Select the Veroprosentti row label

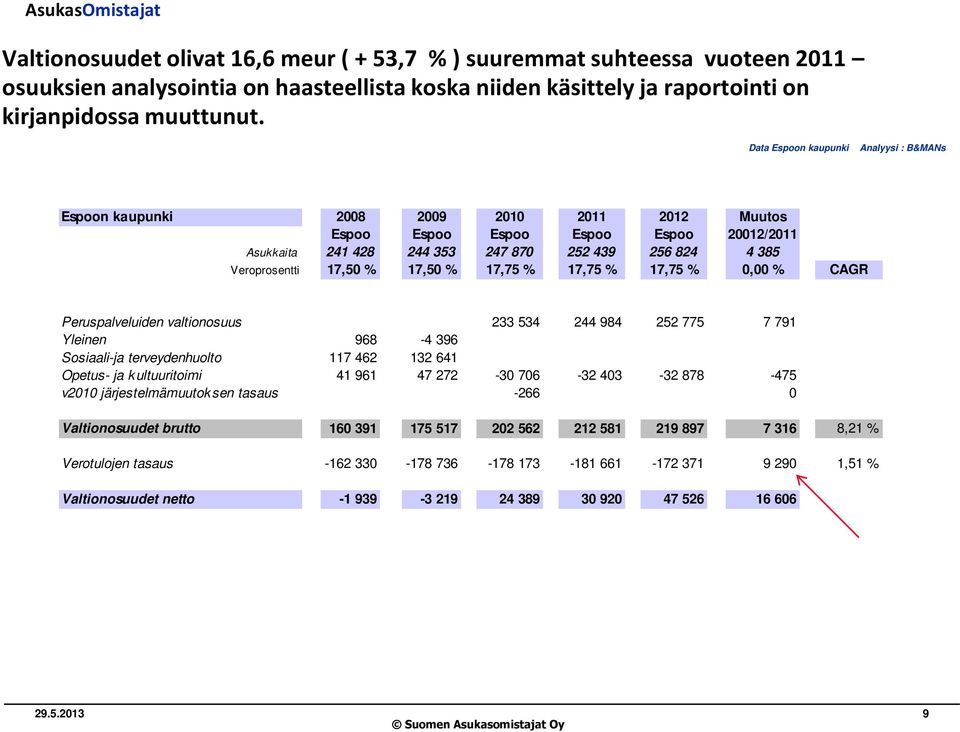coord(264,271)
